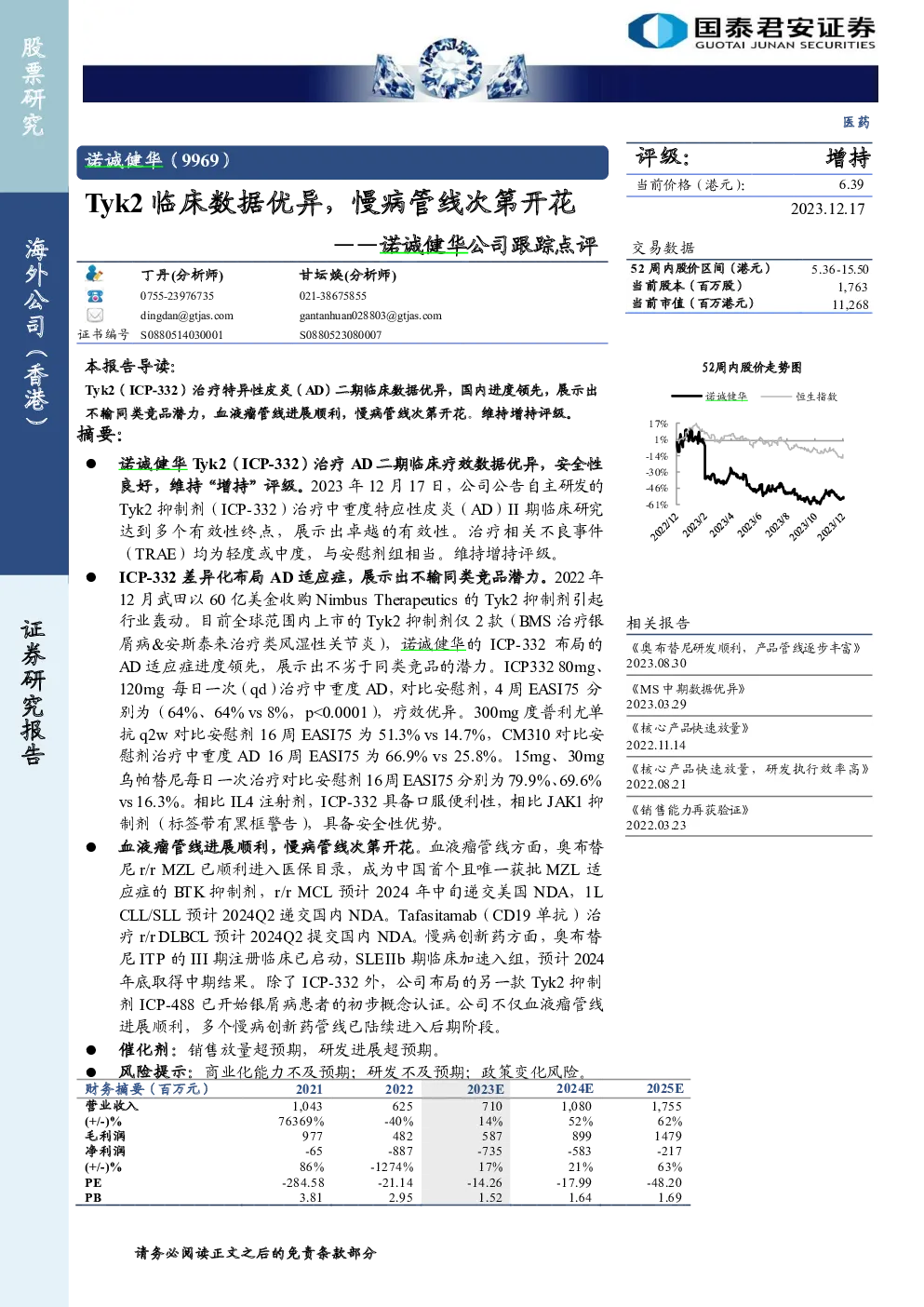The width and height of the screenshot is (924, 1307).
Task: Click the email envelope icon
Action: coord(94,316)
